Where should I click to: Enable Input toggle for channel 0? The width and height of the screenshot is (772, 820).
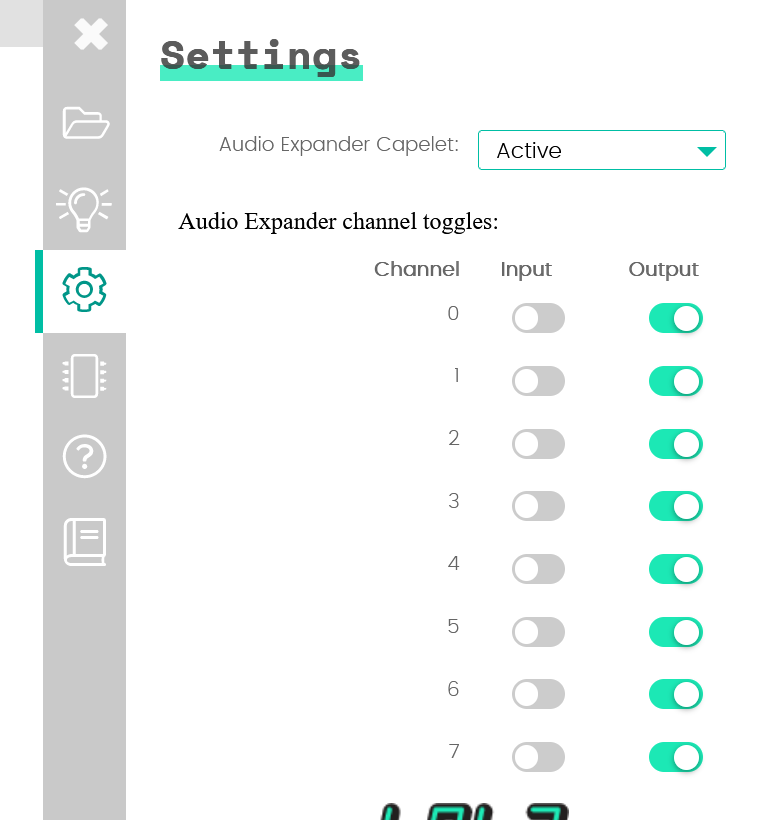click(x=538, y=319)
